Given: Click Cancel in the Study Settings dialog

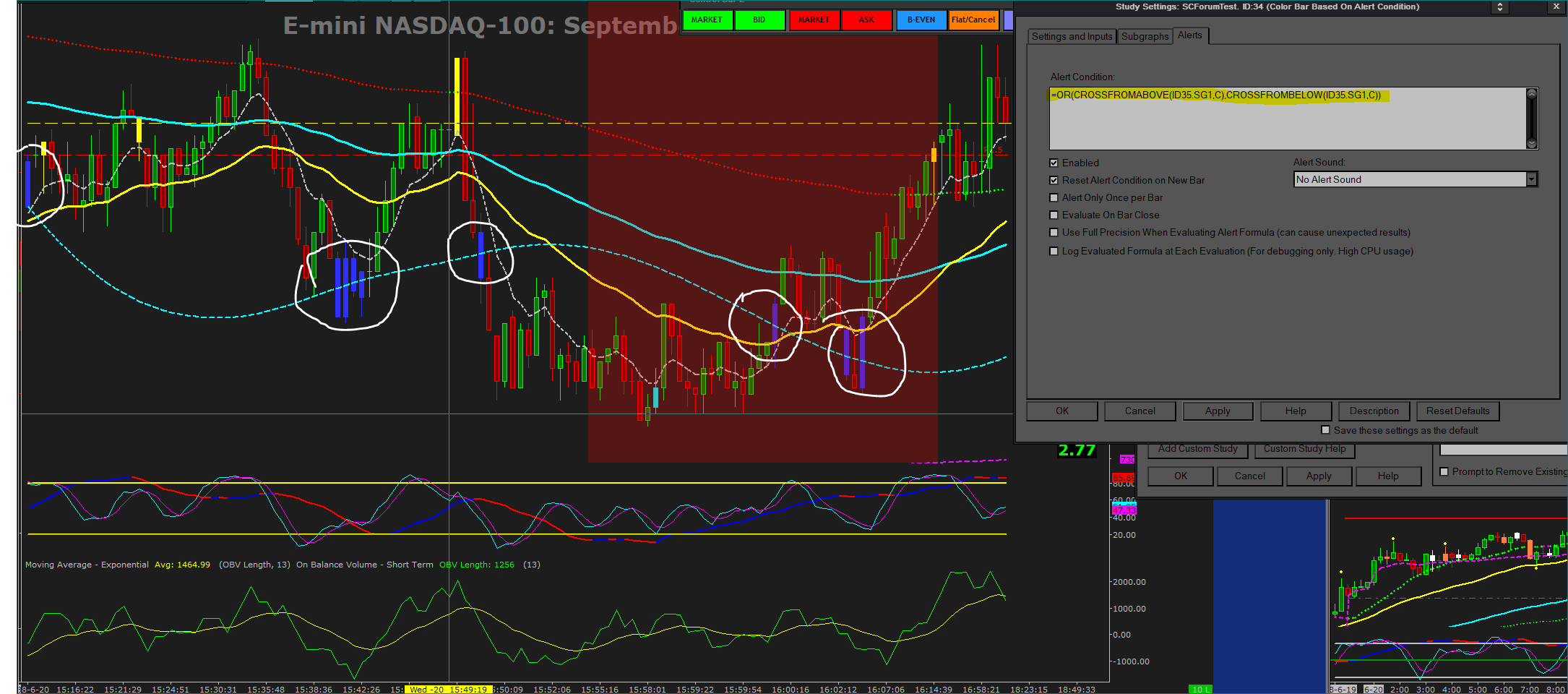Looking at the screenshot, I should [1140, 411].
